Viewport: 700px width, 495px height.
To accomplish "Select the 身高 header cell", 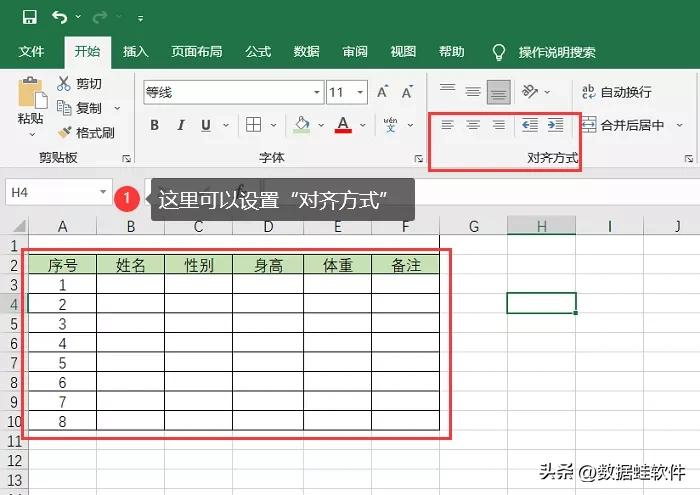I will coord(267,265).
